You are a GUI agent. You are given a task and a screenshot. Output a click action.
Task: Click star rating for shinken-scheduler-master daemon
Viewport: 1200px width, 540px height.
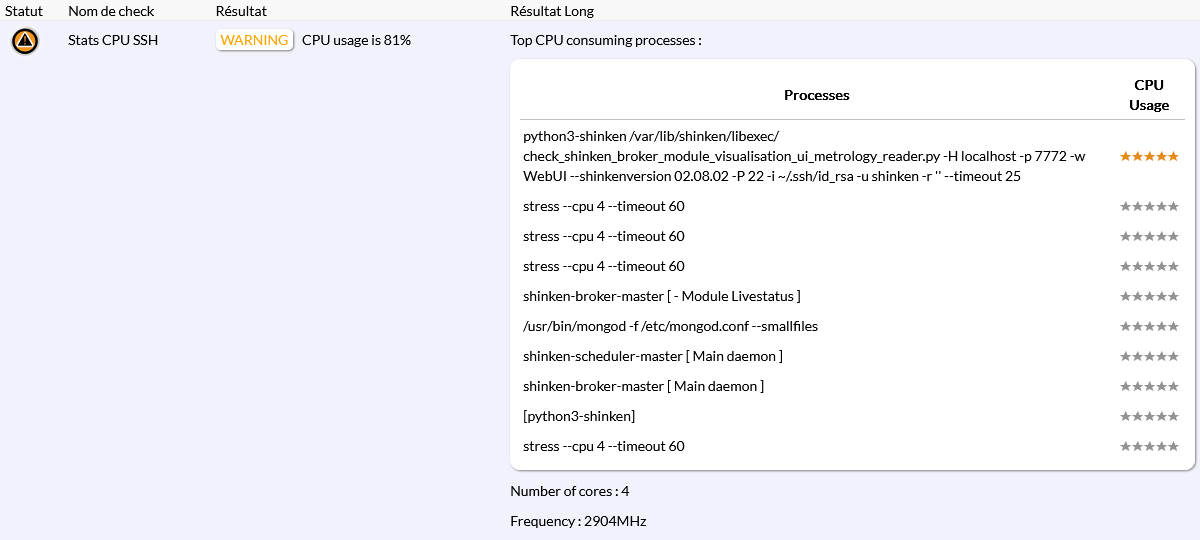tap(1149, 356)
